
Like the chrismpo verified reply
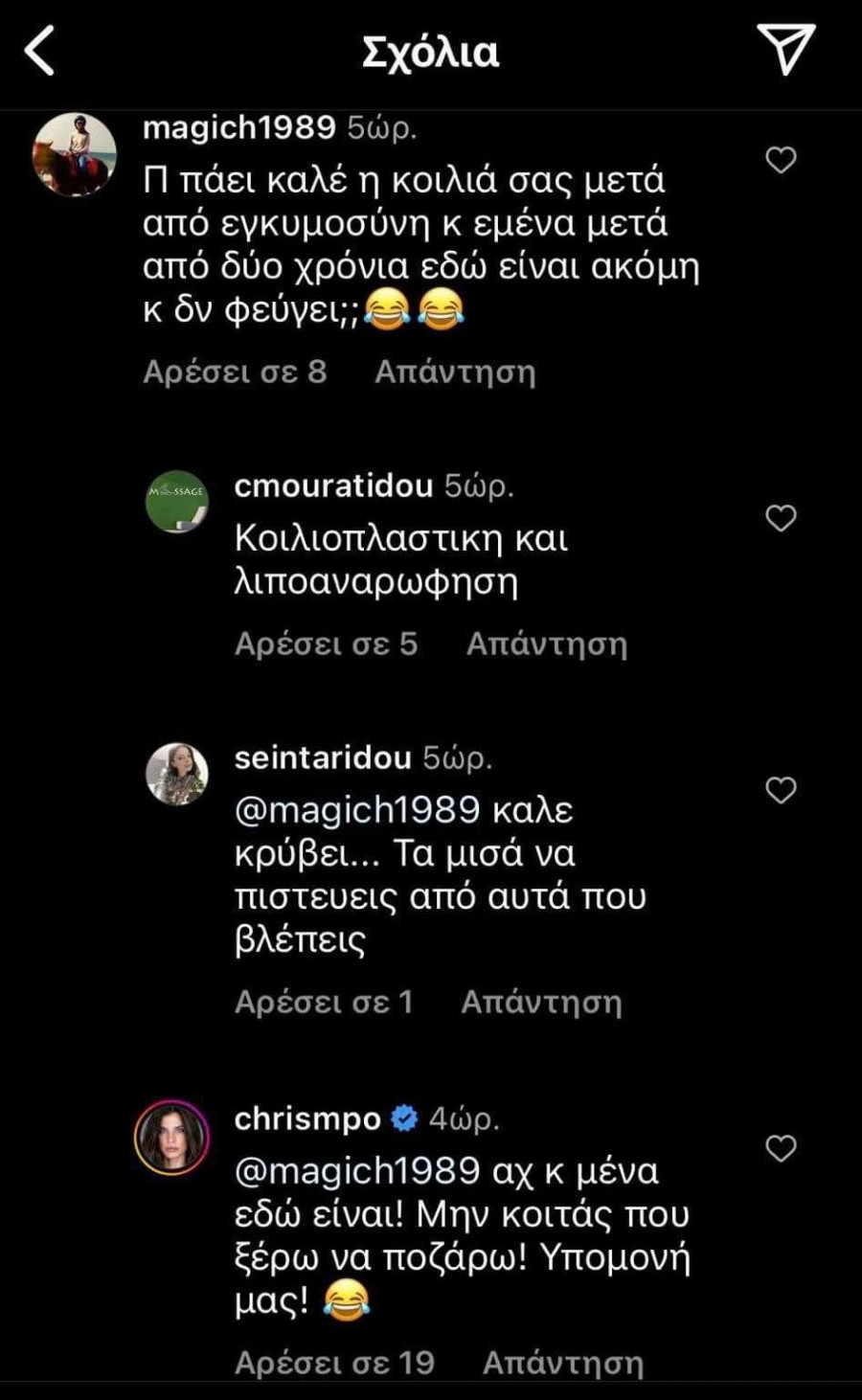coord(781,1147)
